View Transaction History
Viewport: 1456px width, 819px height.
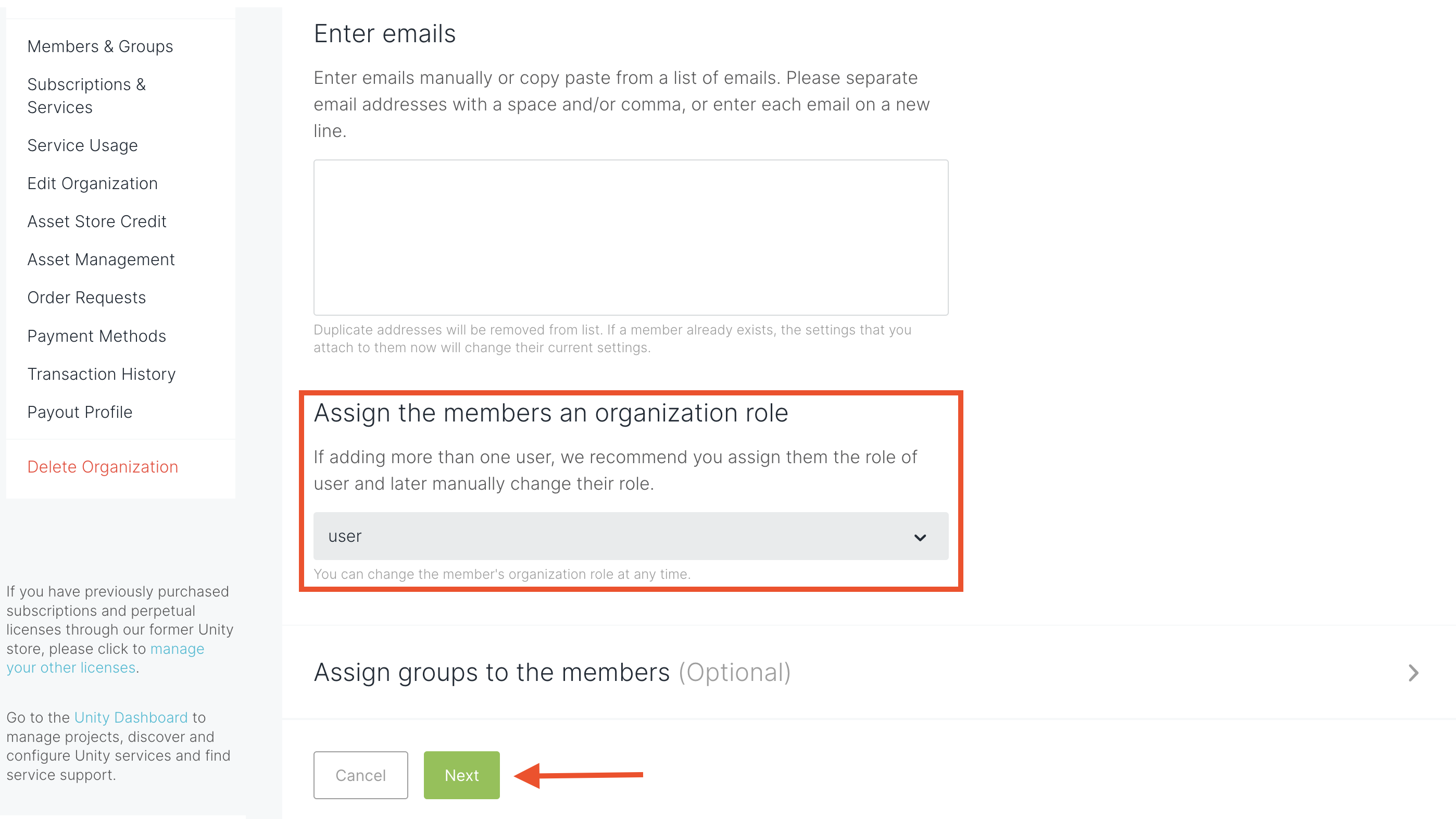pyautogui.click(x=101, y=374)
